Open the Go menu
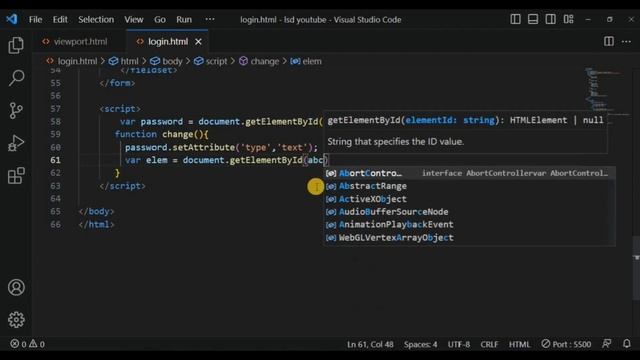The width and height of the screenshot is (640, 360). pyautogui.click(x=160, y=20)
